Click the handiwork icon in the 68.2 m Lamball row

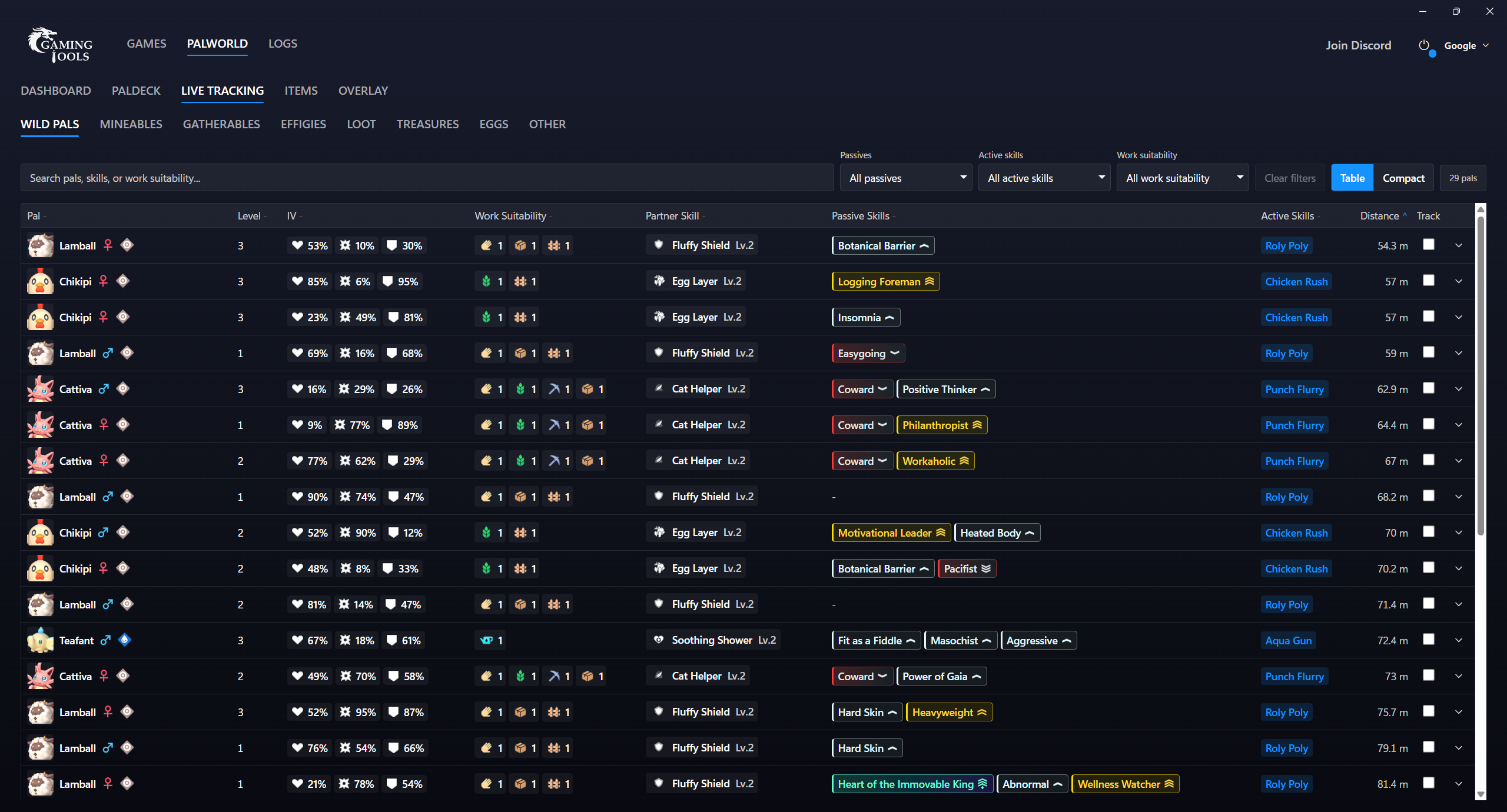point(486,497)
